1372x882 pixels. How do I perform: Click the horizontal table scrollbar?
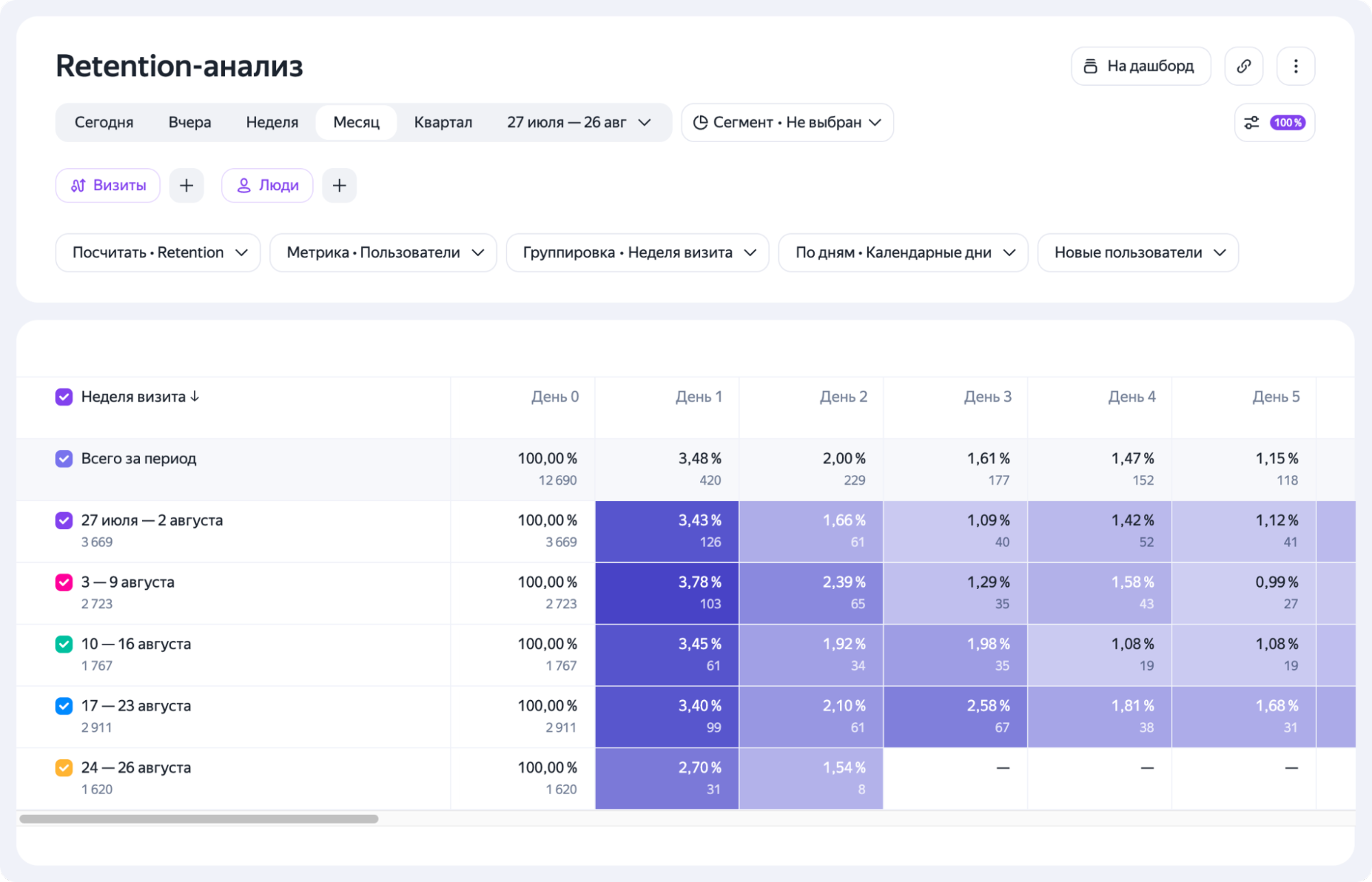coord(199,819)
